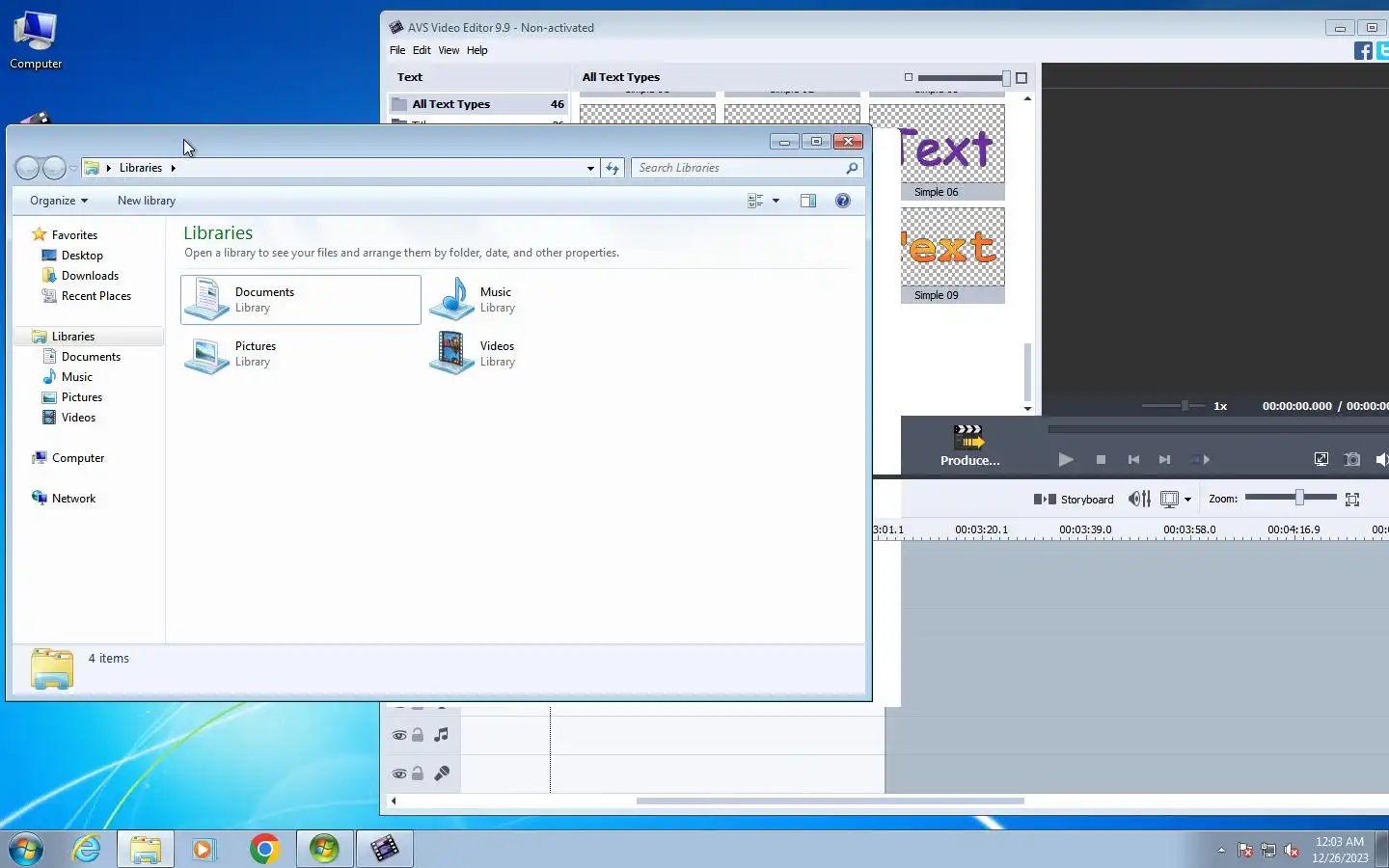Play the preview video

pyautogui.click(x=1066, y=460)
